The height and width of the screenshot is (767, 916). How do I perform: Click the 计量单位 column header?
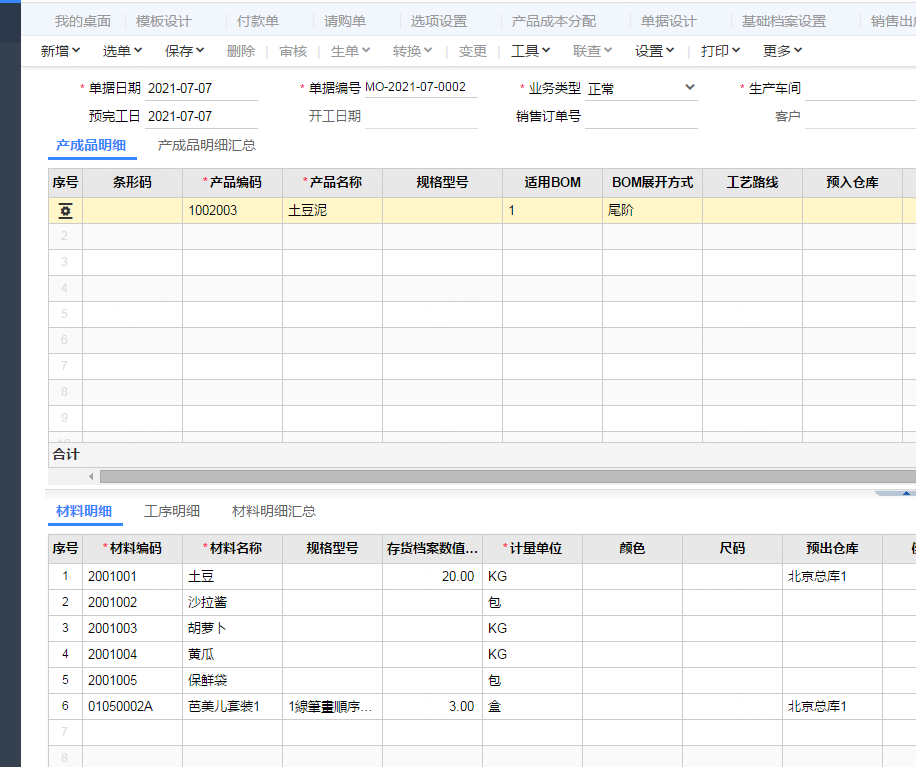(x=533, y=548)
